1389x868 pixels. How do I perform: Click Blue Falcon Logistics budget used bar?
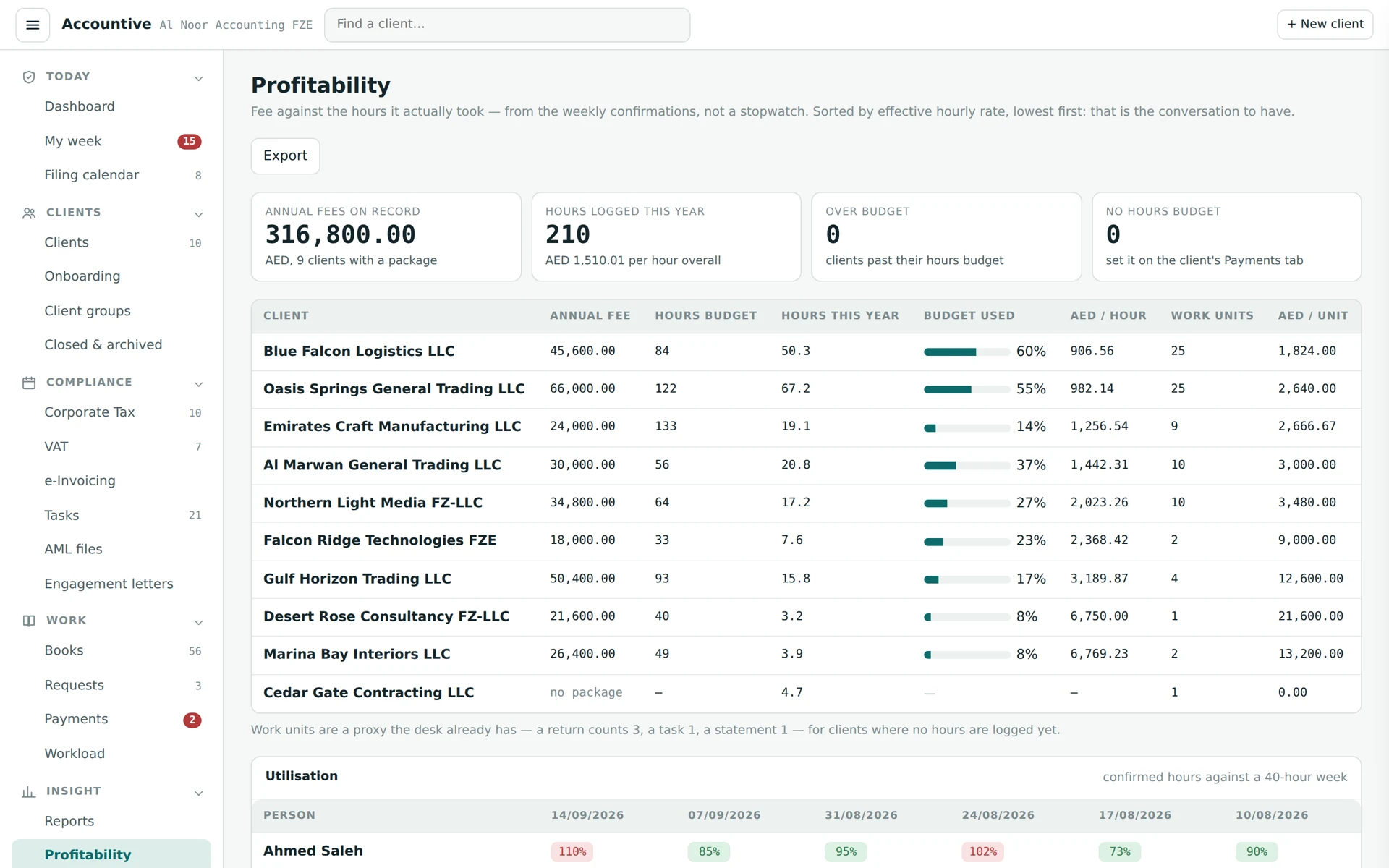pyautogui.click(x=967, y=352)
